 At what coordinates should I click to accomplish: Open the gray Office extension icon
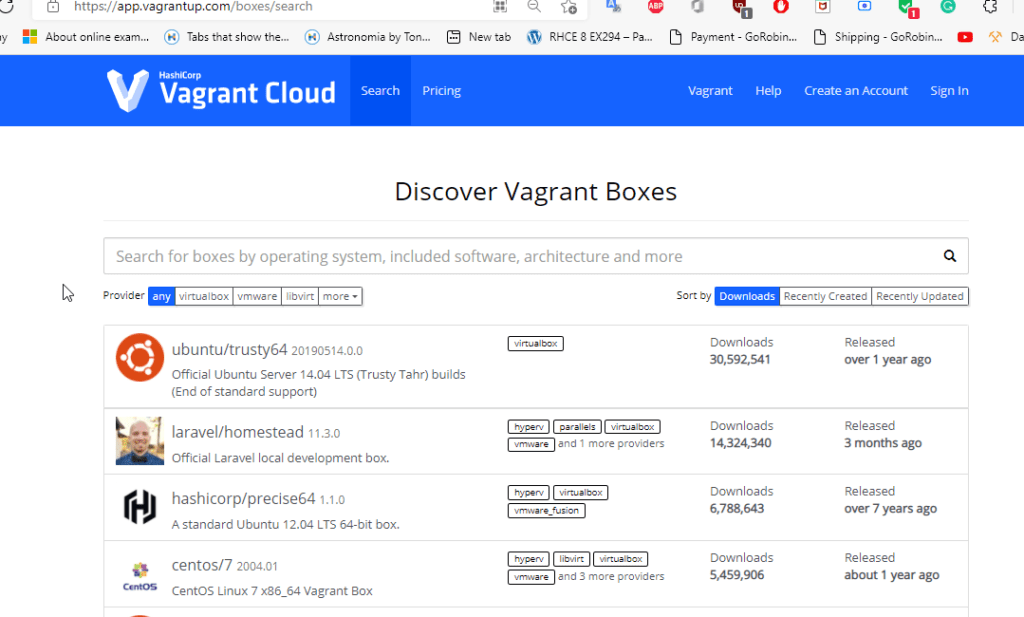(697, 7)
